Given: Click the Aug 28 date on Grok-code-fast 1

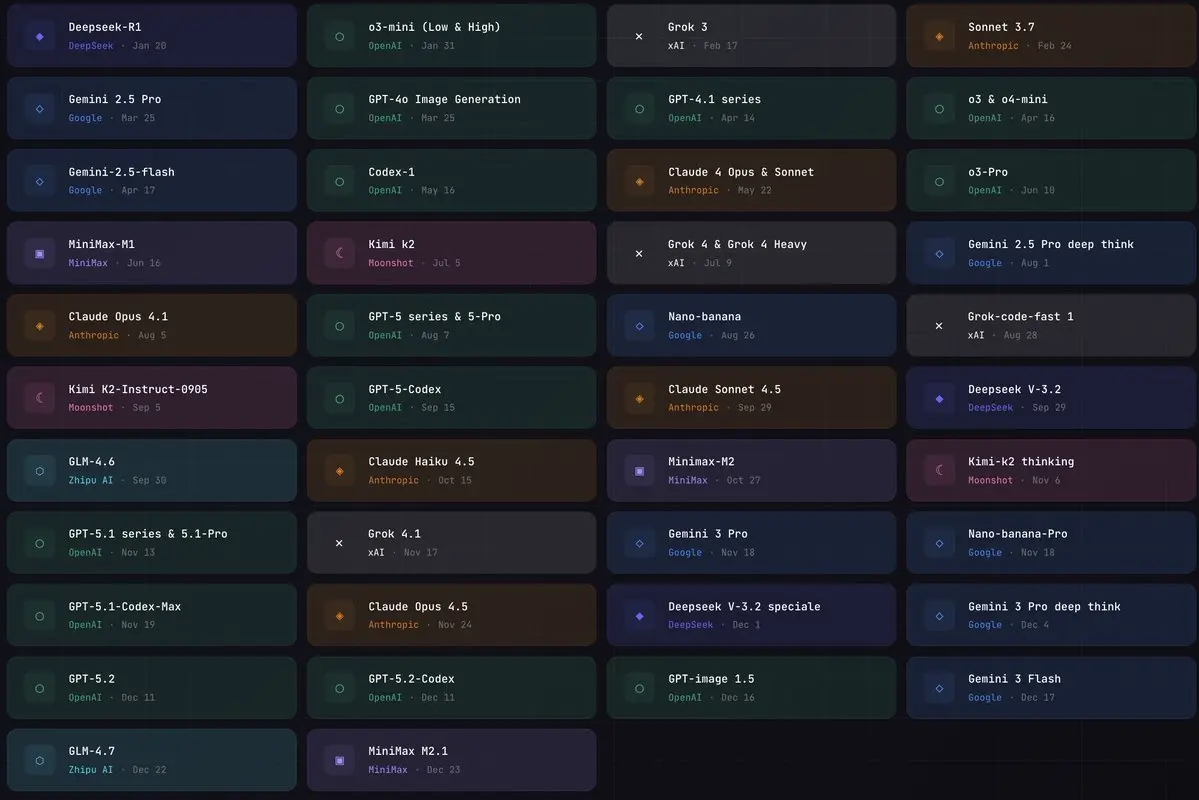Looking at the screenshot, I should click(1020, 336).
